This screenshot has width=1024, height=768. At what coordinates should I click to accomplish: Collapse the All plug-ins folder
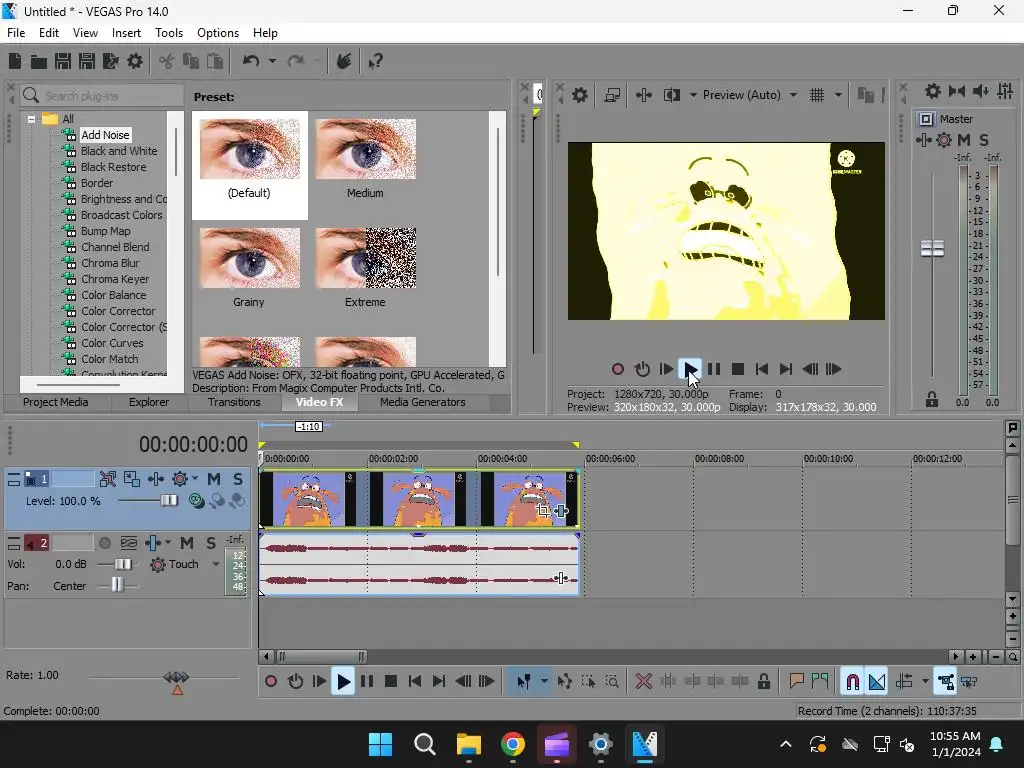click(x=31, y=119)
